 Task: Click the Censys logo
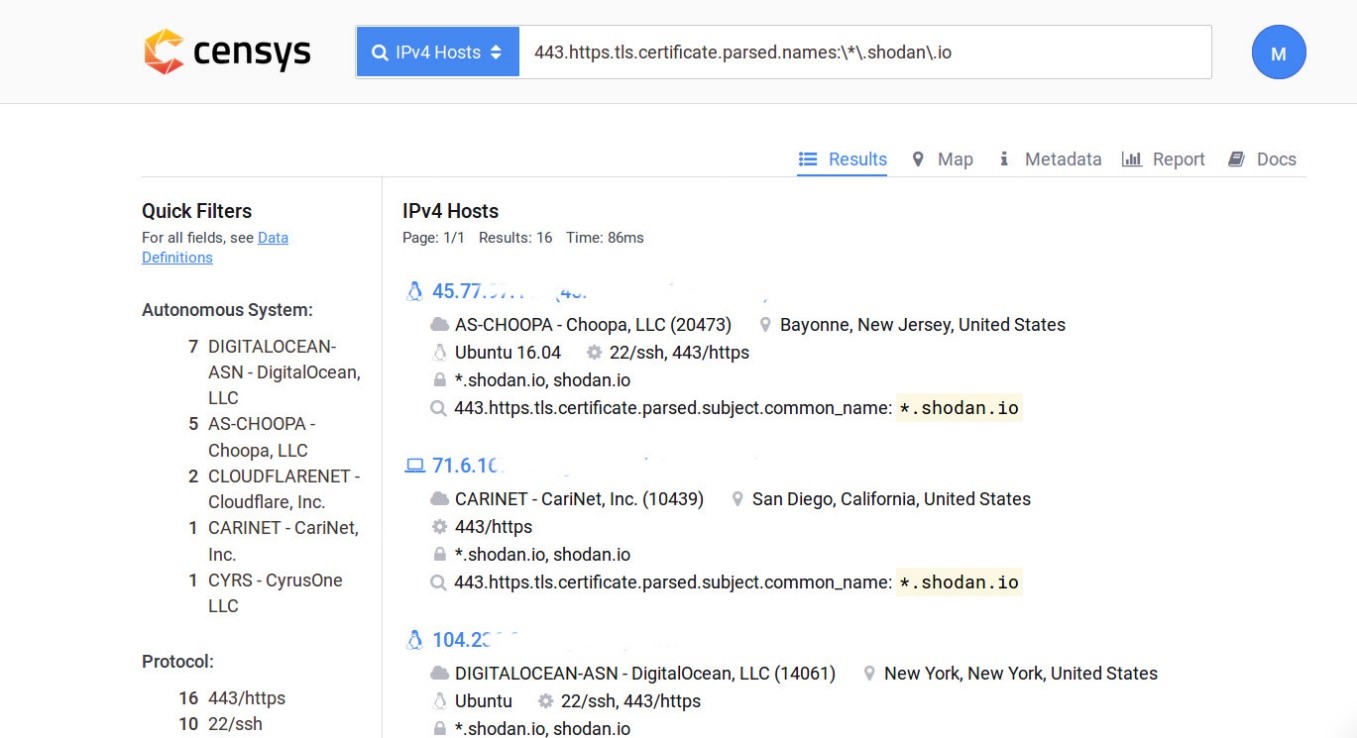227,52
